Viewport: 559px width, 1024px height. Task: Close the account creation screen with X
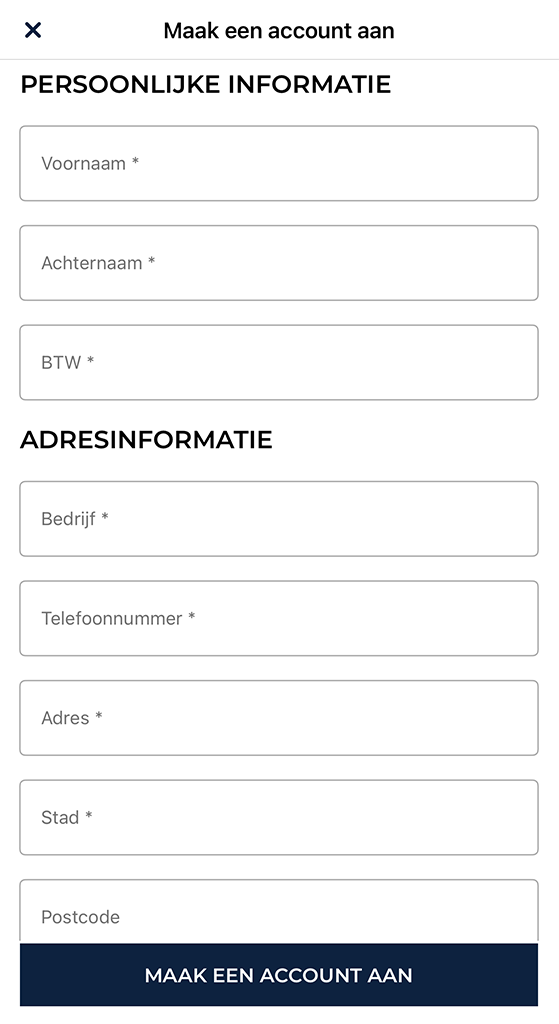pos(33,30)
